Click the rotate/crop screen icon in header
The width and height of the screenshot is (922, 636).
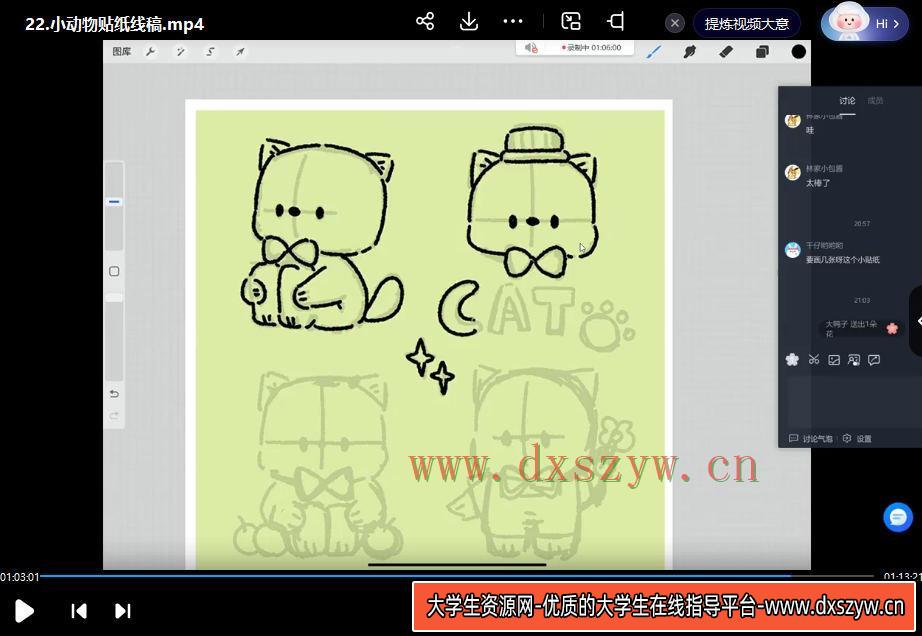pyautogui.click(x=615, y=22)
